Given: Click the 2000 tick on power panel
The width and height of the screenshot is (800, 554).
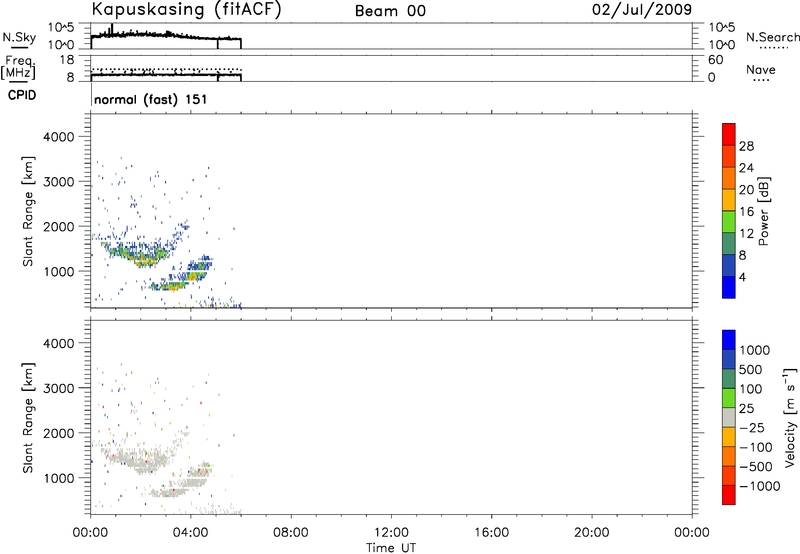Looking at the screenshot, I should click(59, 226).
